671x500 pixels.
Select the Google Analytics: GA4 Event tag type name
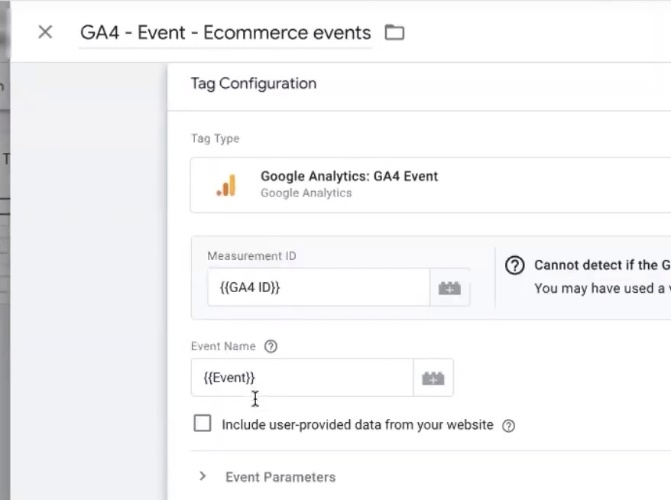pyautogui.click(x=349, y=176)
